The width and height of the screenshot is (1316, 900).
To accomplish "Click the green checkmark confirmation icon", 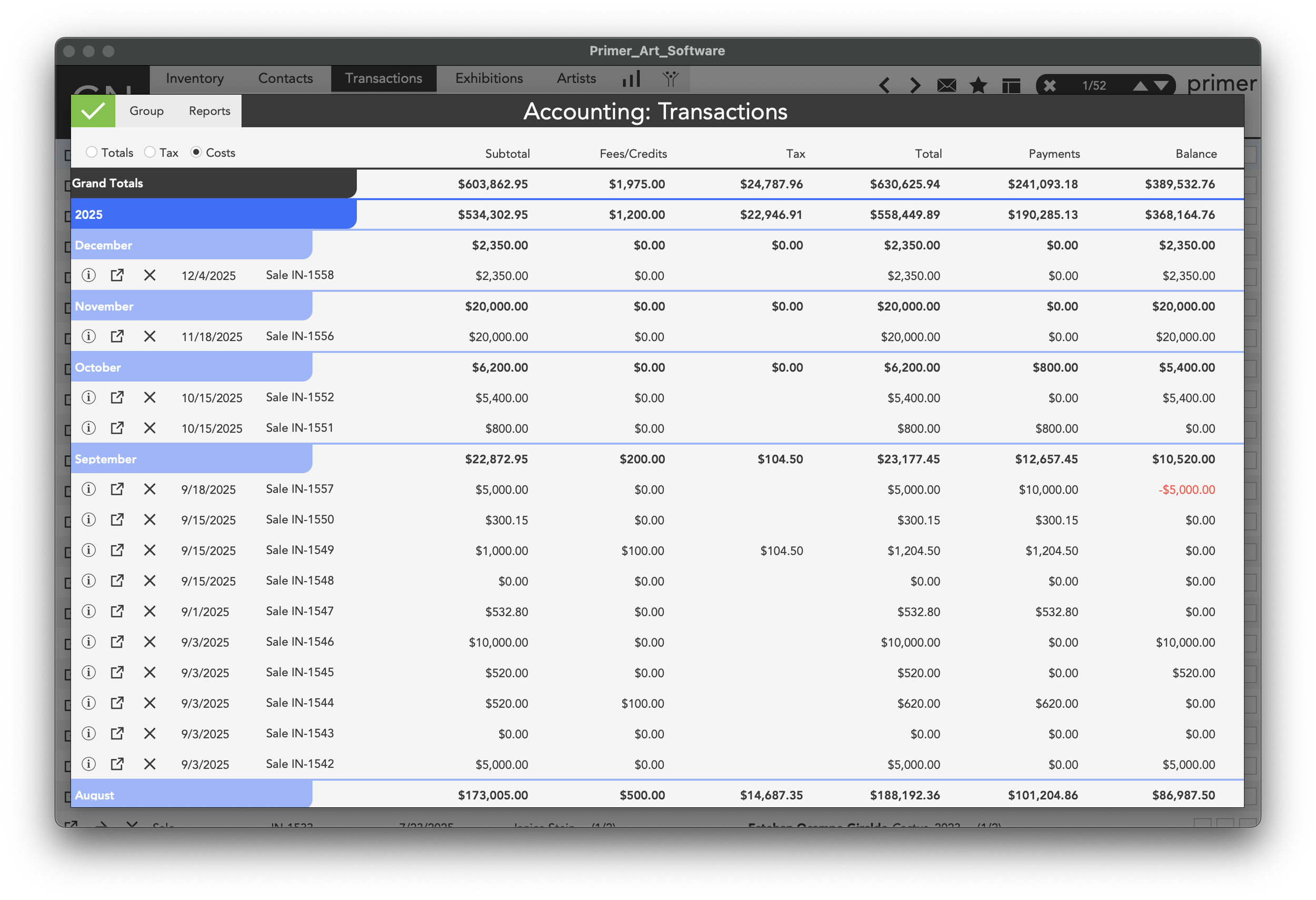I will (93, 111).
